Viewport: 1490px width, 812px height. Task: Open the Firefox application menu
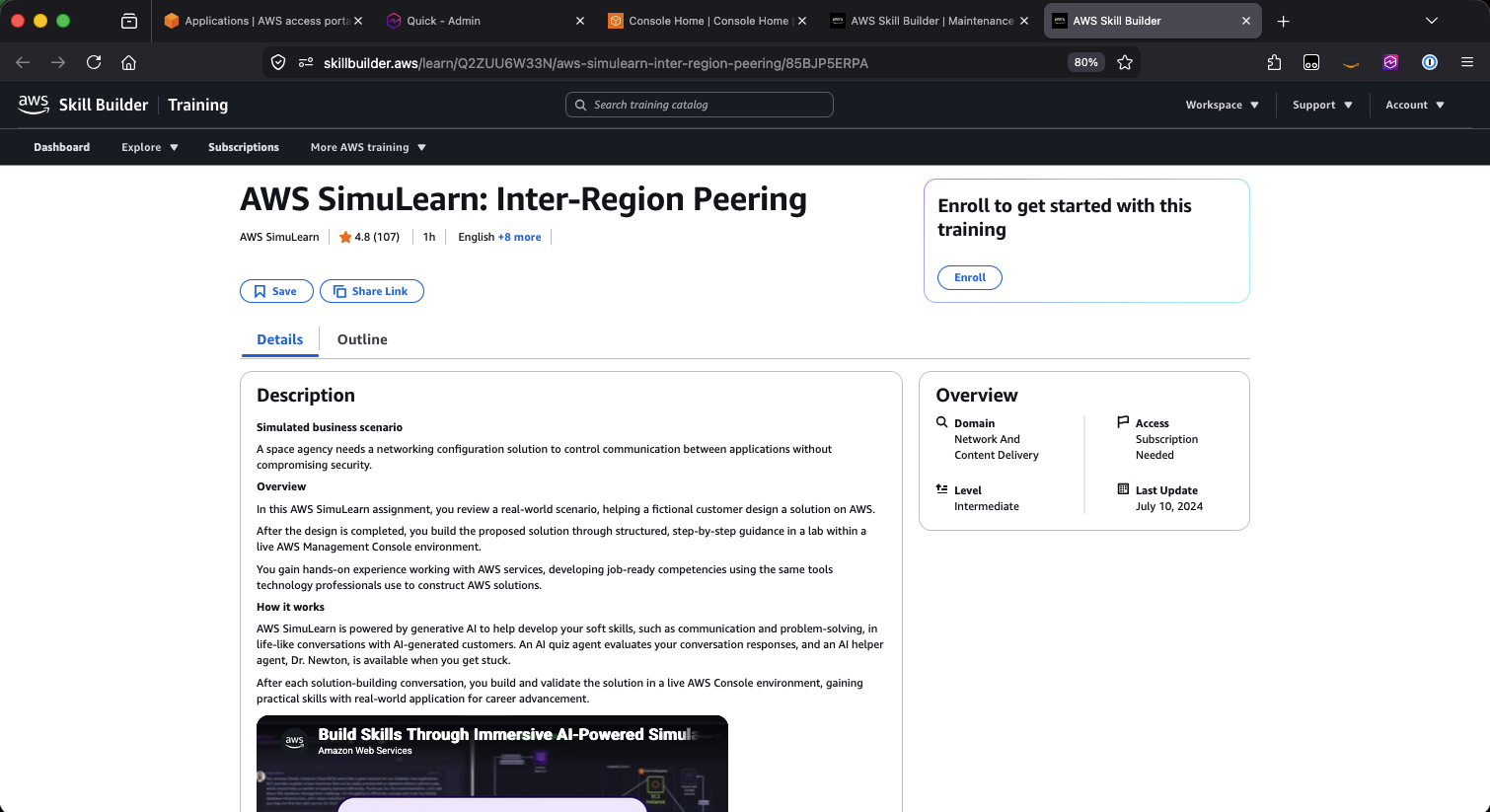tap(1467, 62)
